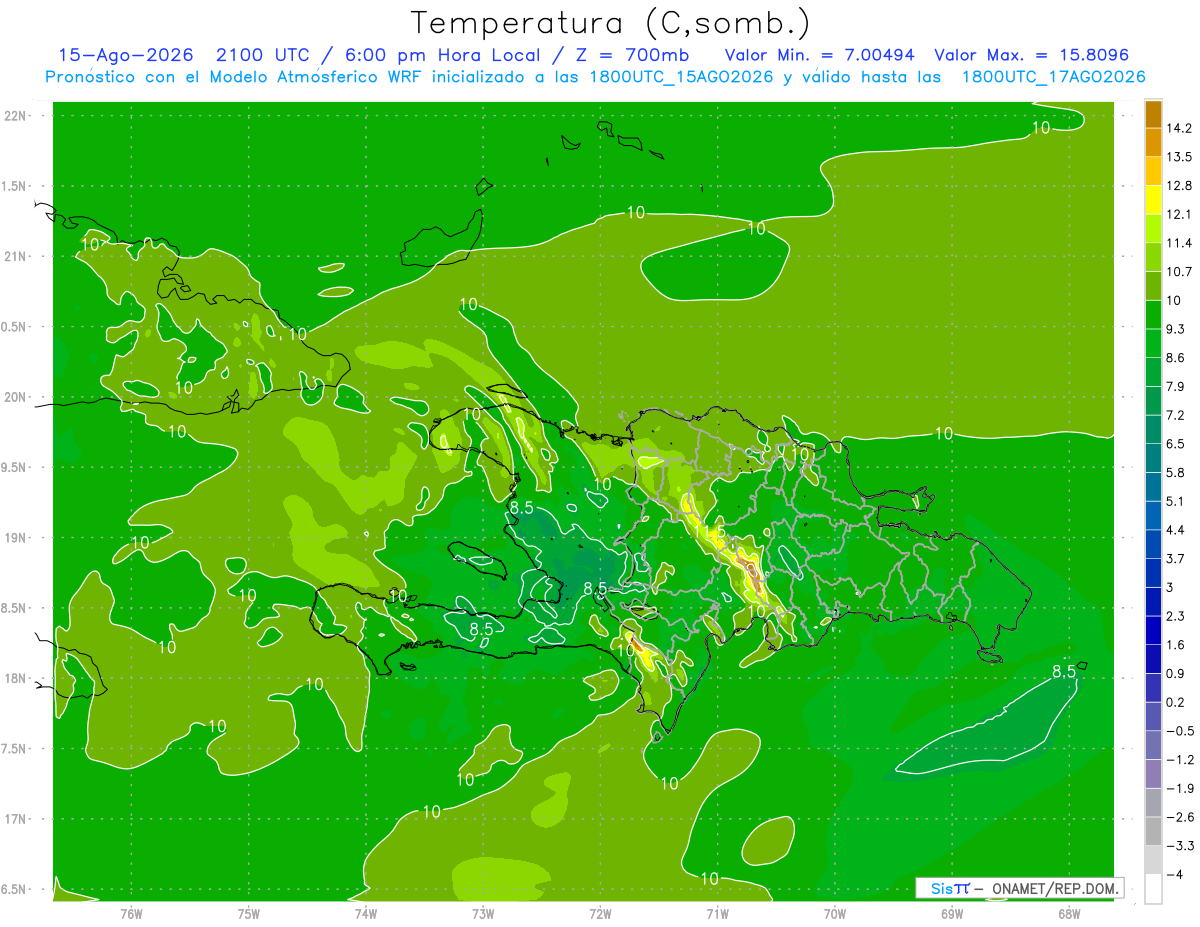The image size is (1200, 927).
Task: Click the "68W" longitude label
Action: click(1069, 914)
